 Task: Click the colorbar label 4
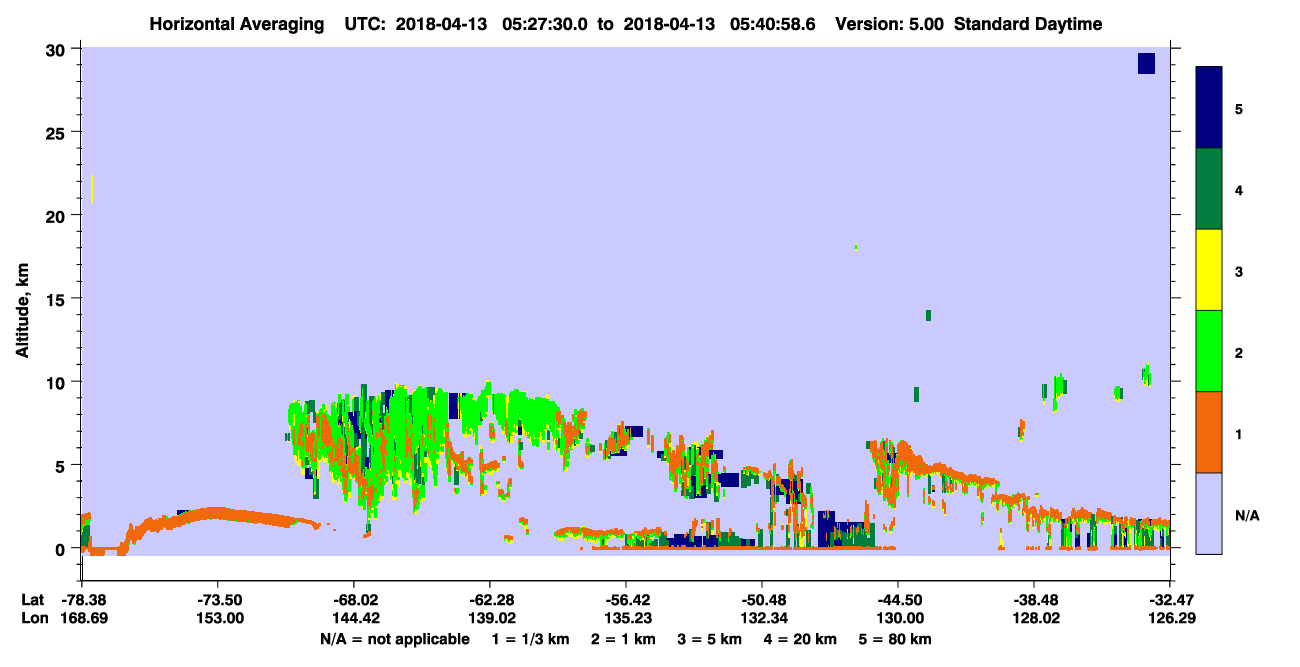[1239, 189]
